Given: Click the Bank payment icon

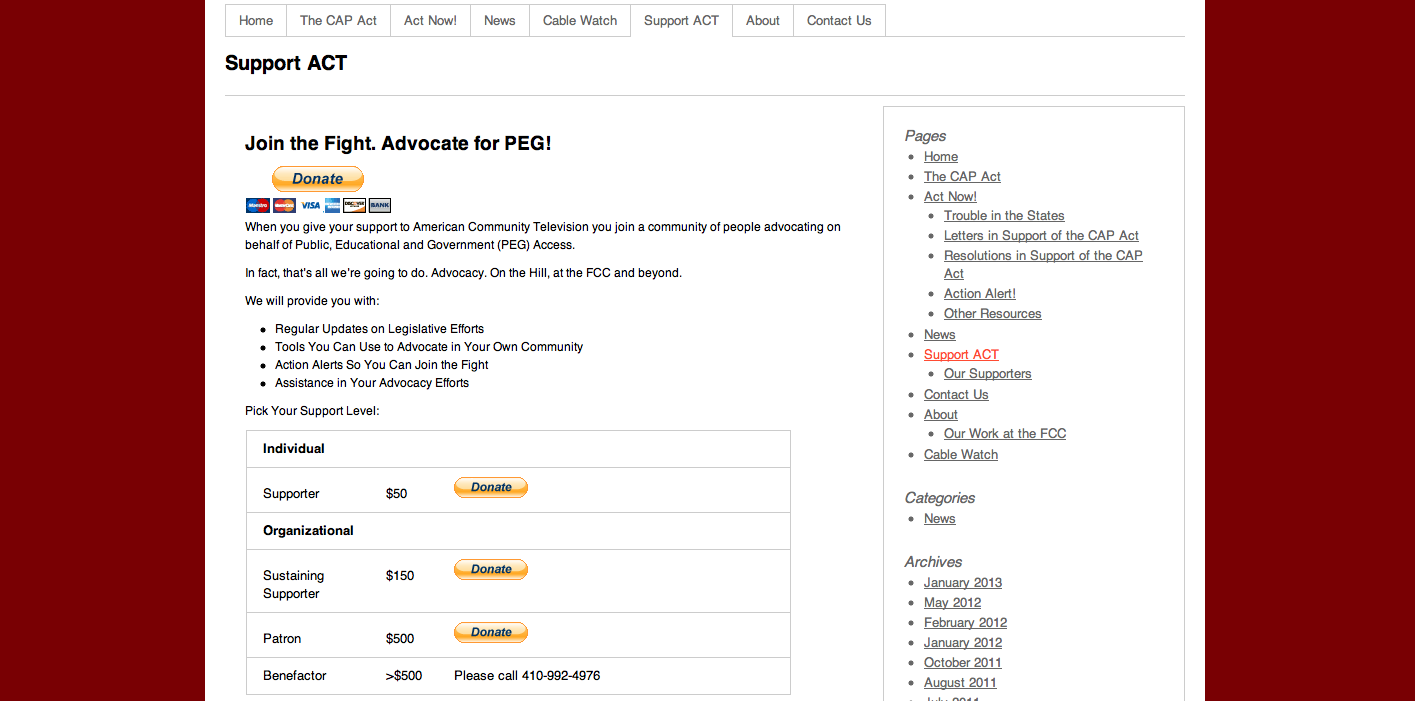Looking at the screenshot, I should click(380, 206).
